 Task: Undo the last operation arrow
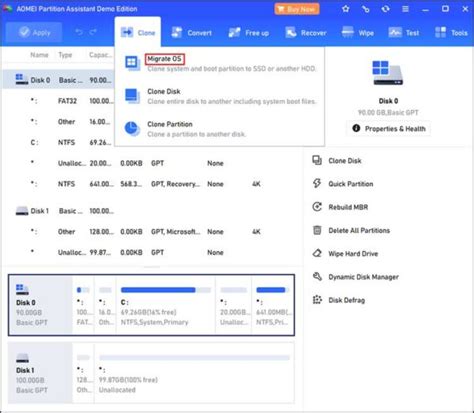79,32
